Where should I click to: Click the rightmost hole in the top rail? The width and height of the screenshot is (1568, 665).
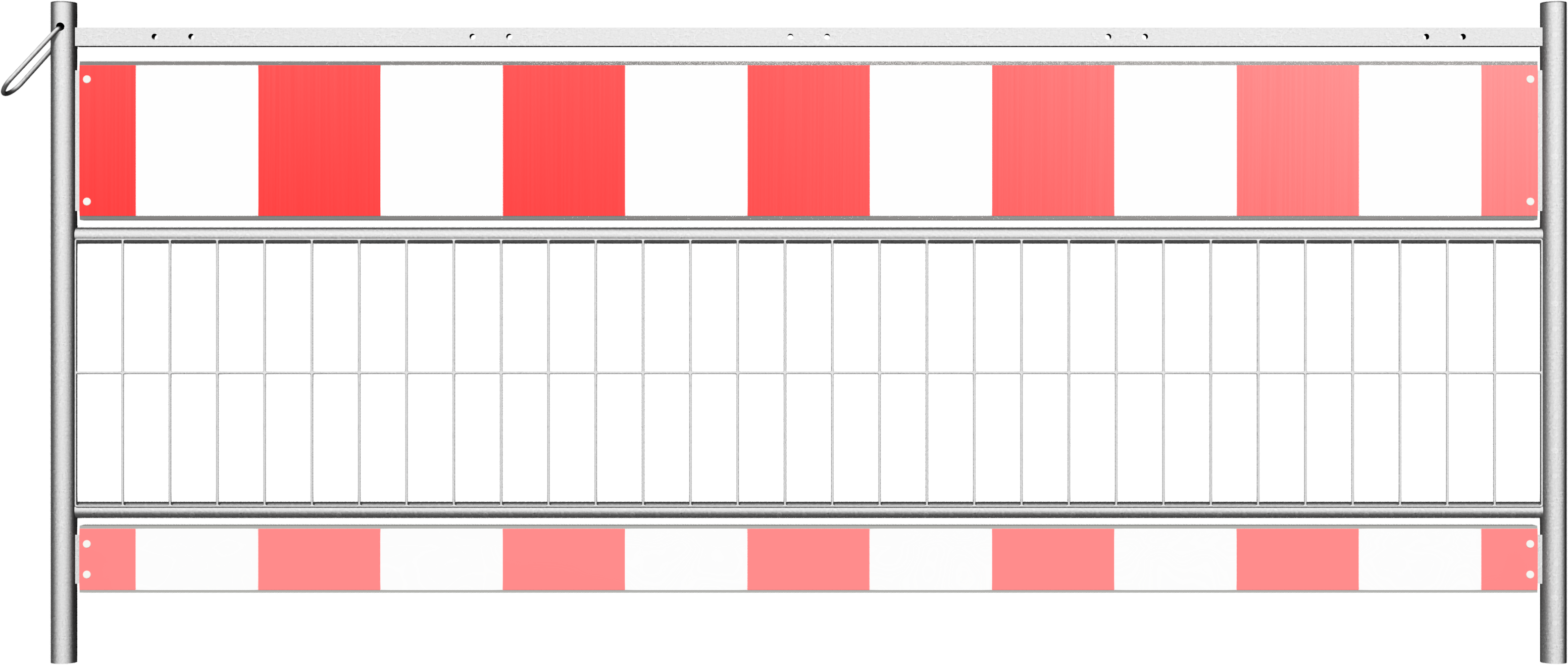(x=1462, y=36)
